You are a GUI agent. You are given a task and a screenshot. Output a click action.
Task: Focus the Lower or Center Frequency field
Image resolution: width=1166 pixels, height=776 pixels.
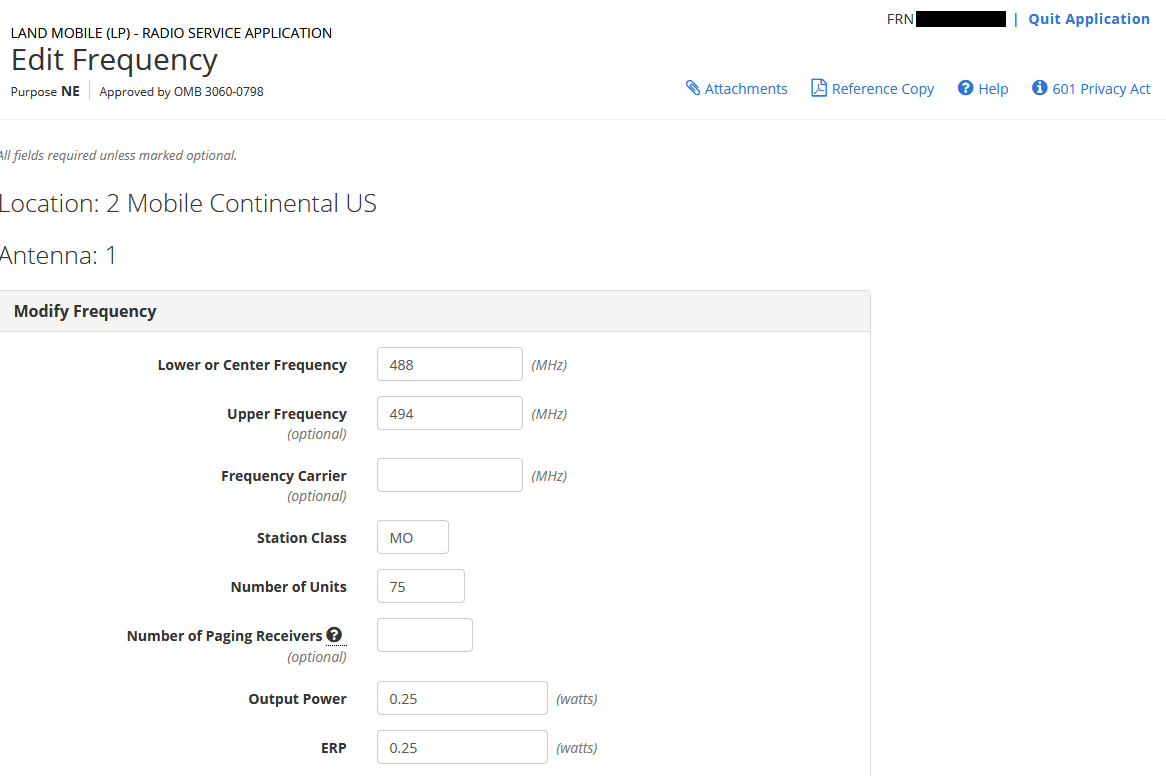coord(449,365)
